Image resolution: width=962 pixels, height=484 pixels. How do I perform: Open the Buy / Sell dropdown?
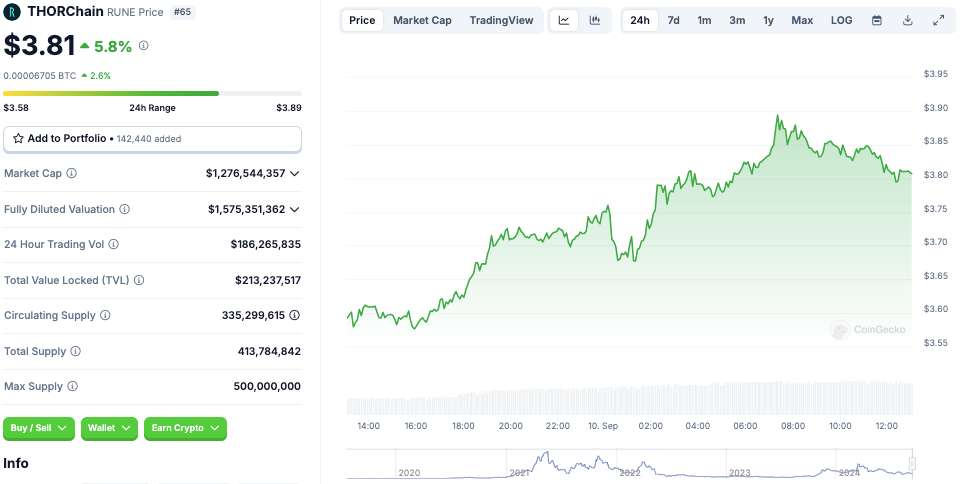point(39,428)
